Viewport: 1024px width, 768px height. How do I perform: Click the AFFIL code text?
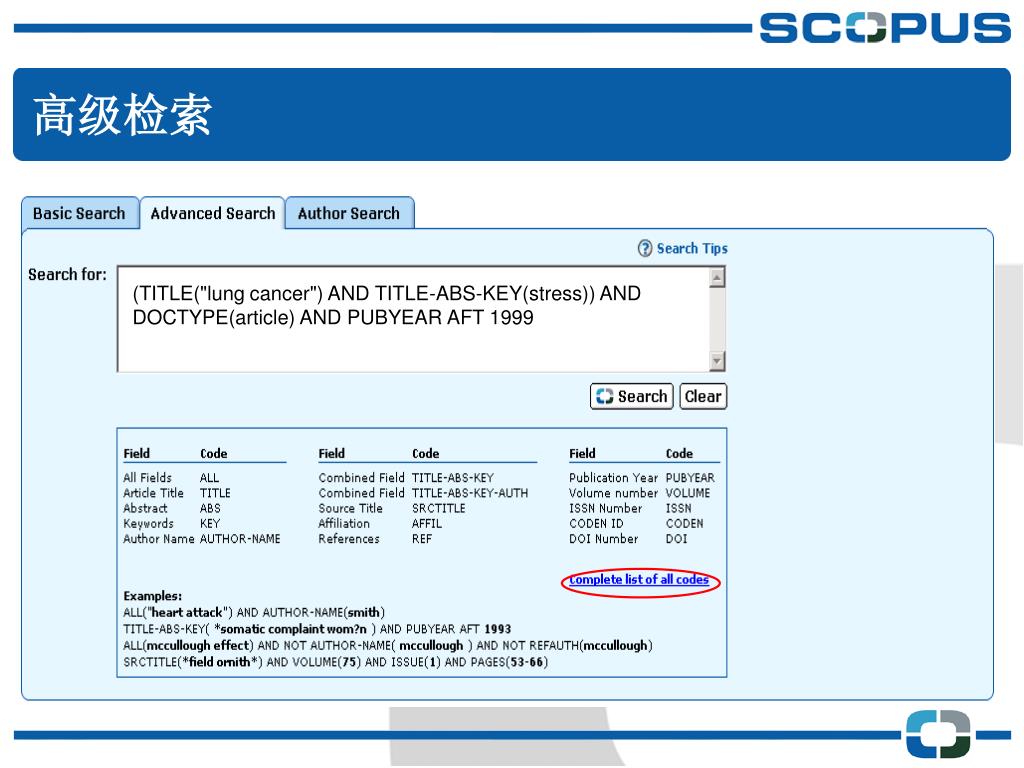pos(426,524)
